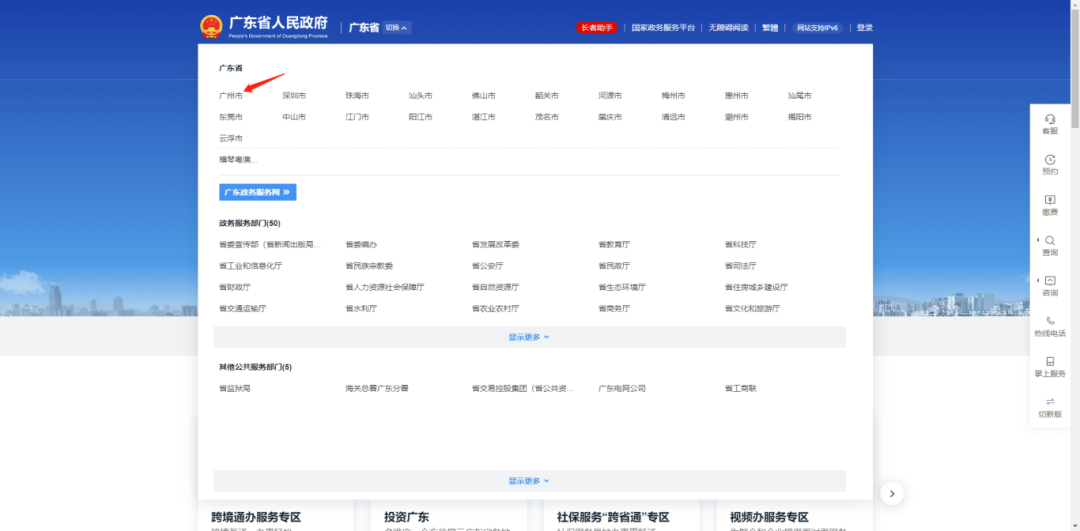Choose 茂名市 city
Viewport: 1080px width, 531px height.
[x=547, y=117]
